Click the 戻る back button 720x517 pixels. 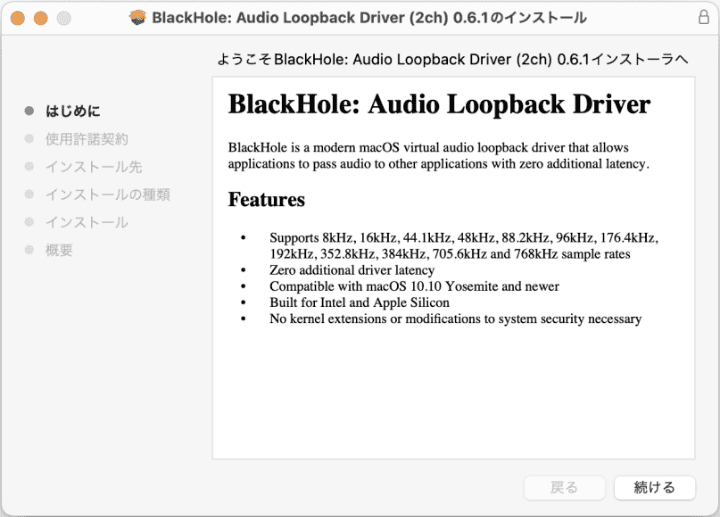pyautogui.click(x=564, y=487)
